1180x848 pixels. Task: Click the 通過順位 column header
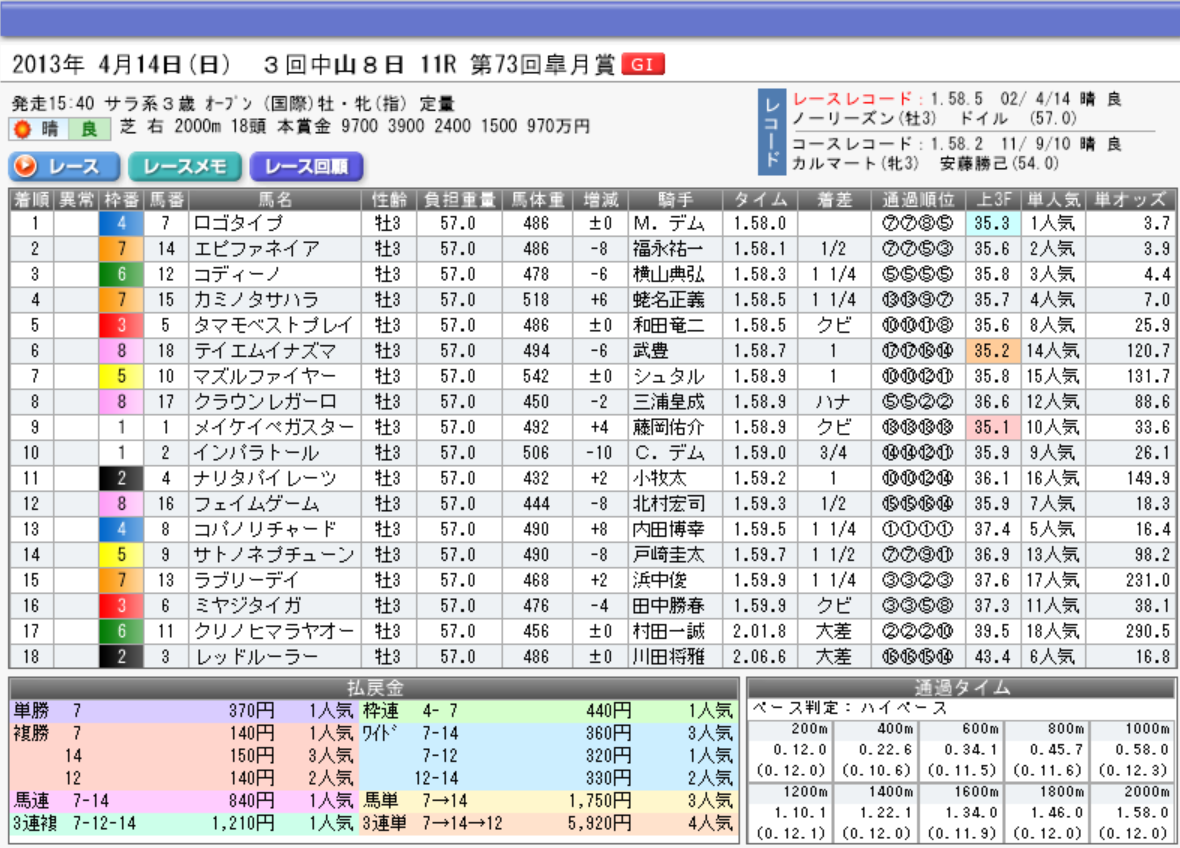coord(918,199)
